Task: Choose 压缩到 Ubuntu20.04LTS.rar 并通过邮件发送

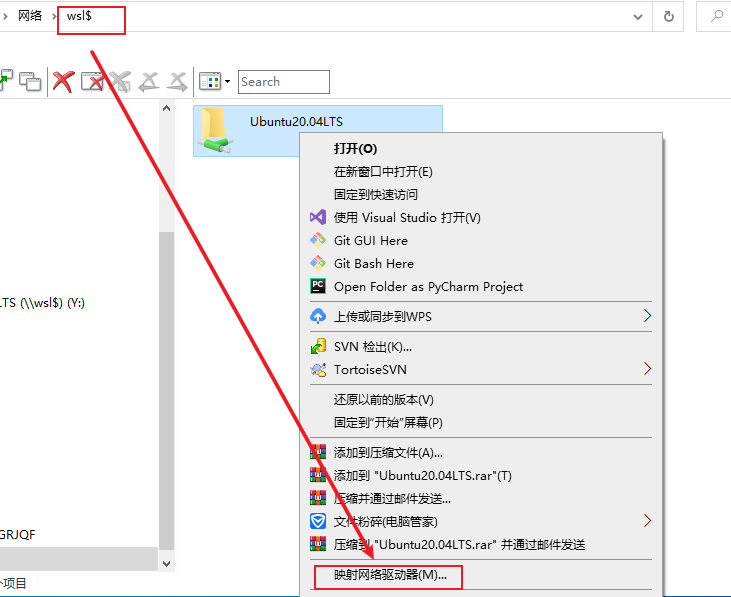Action: tap(481, 544)
